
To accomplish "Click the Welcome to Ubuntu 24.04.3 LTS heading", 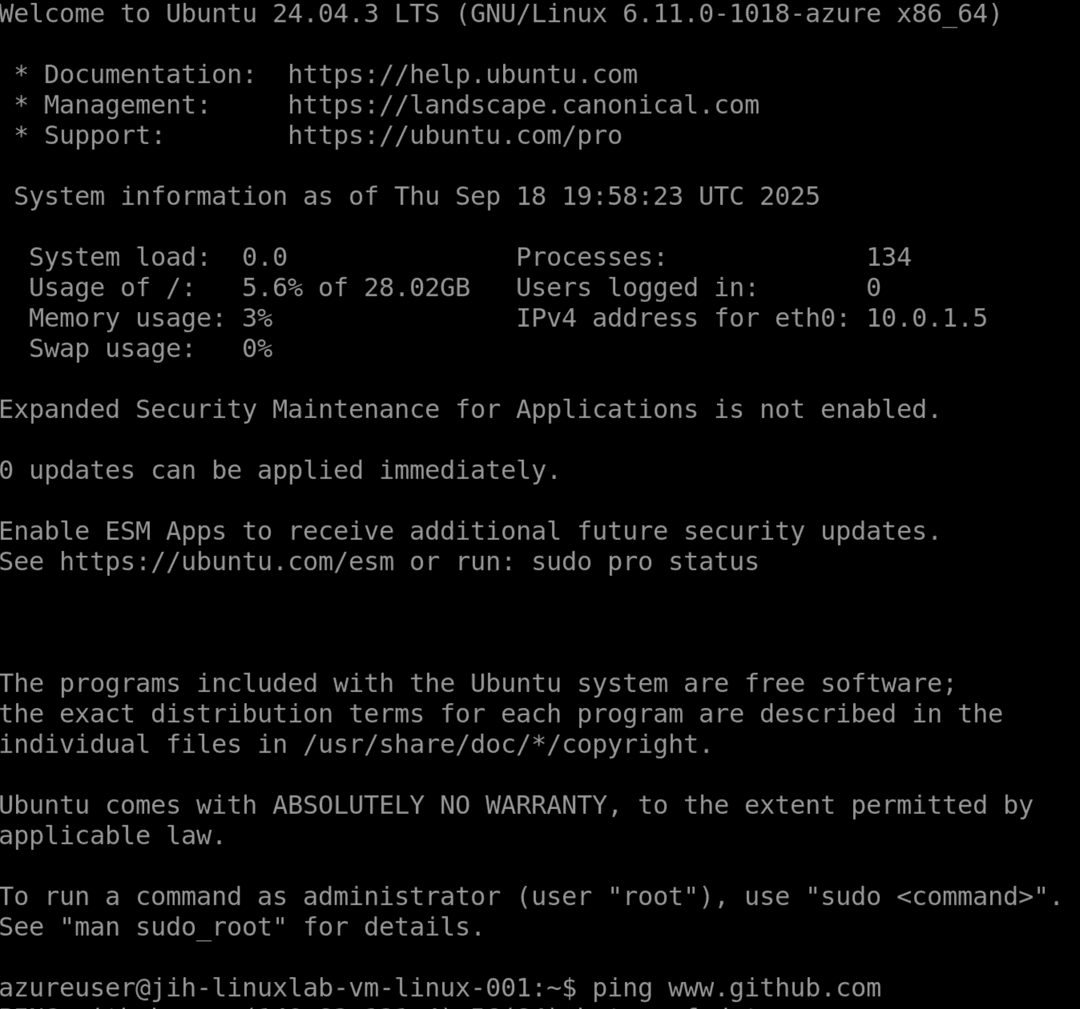I will coord(500,14).
